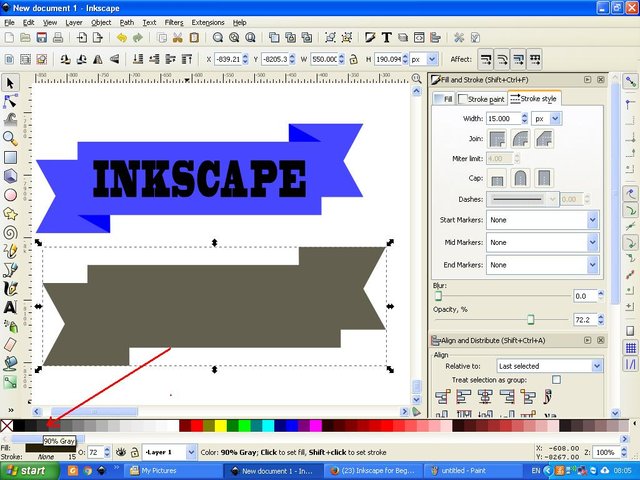Select the round join button
The width and height of the screenshot is (640, 480).
520,139
